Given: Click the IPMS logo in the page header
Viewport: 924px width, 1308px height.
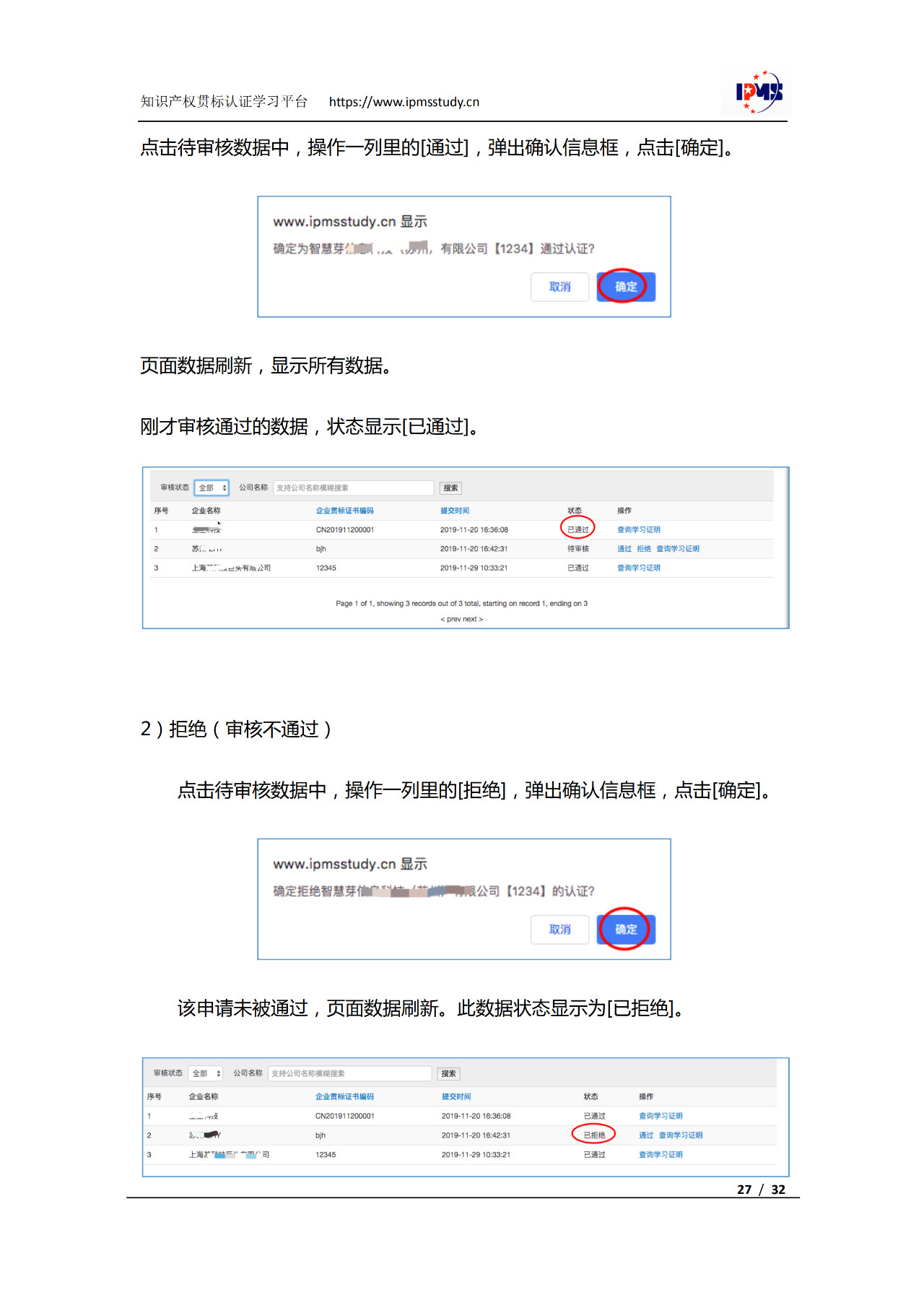Looking at the screenshot, I should (x=758, y=92).
